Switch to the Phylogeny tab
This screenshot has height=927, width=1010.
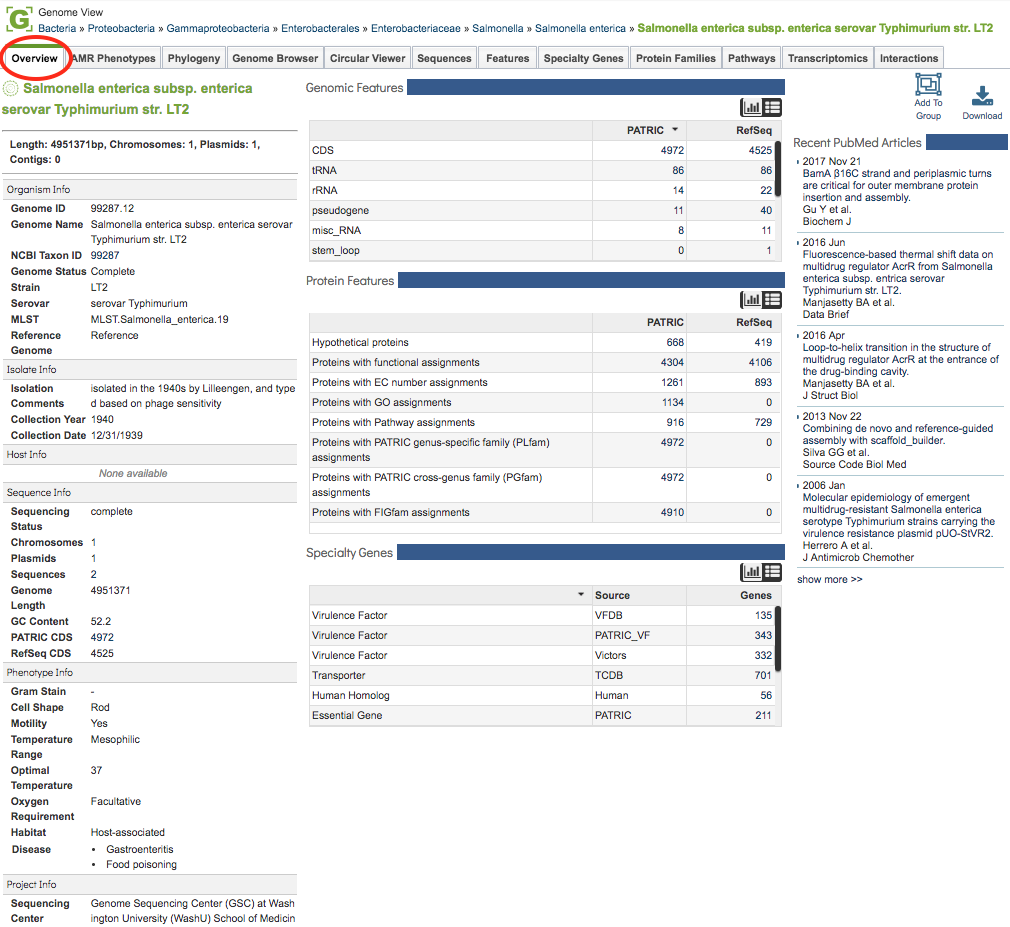(194, 58)
